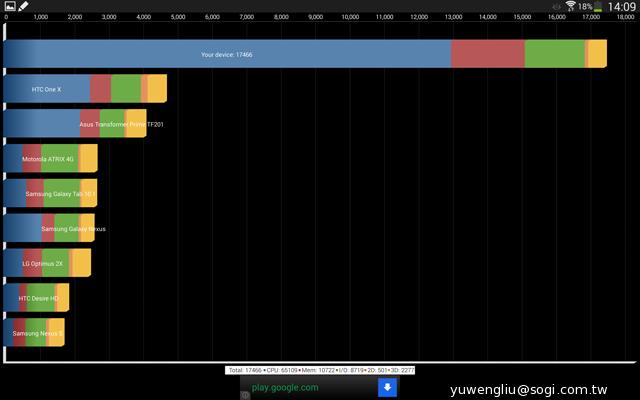Select the LG Optimus 2X bar

[x=47, y=263]
